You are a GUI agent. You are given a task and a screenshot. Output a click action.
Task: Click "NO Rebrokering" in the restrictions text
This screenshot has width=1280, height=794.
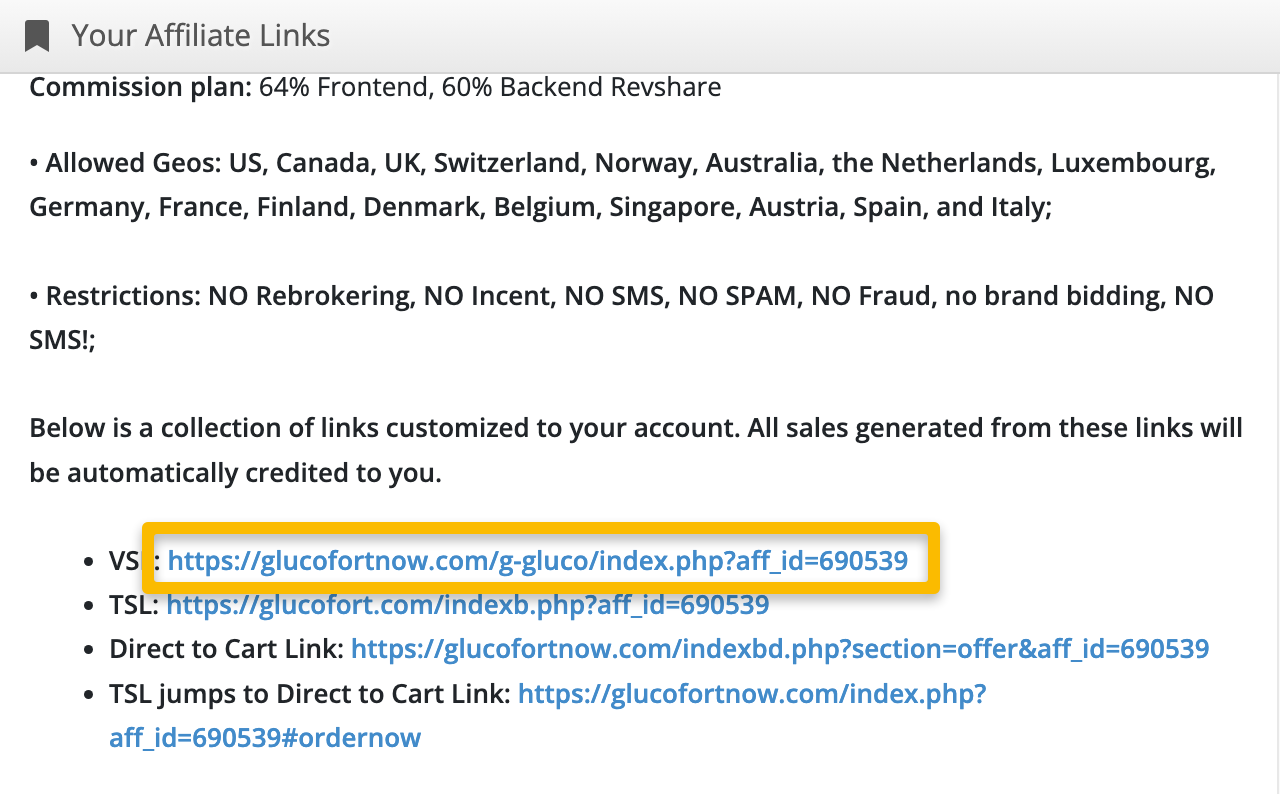point(311,297)
